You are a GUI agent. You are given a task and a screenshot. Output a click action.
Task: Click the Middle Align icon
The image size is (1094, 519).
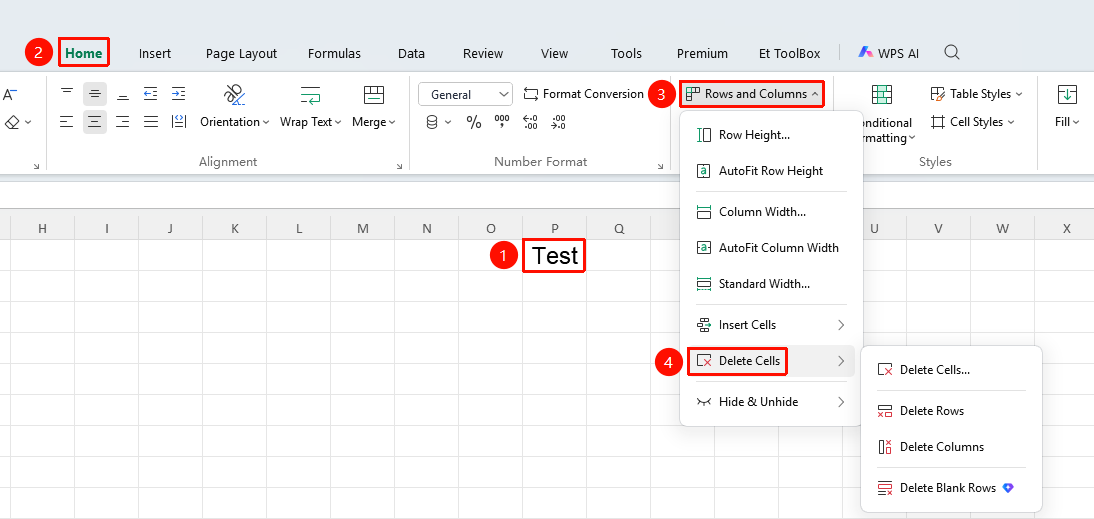[95, 93]
